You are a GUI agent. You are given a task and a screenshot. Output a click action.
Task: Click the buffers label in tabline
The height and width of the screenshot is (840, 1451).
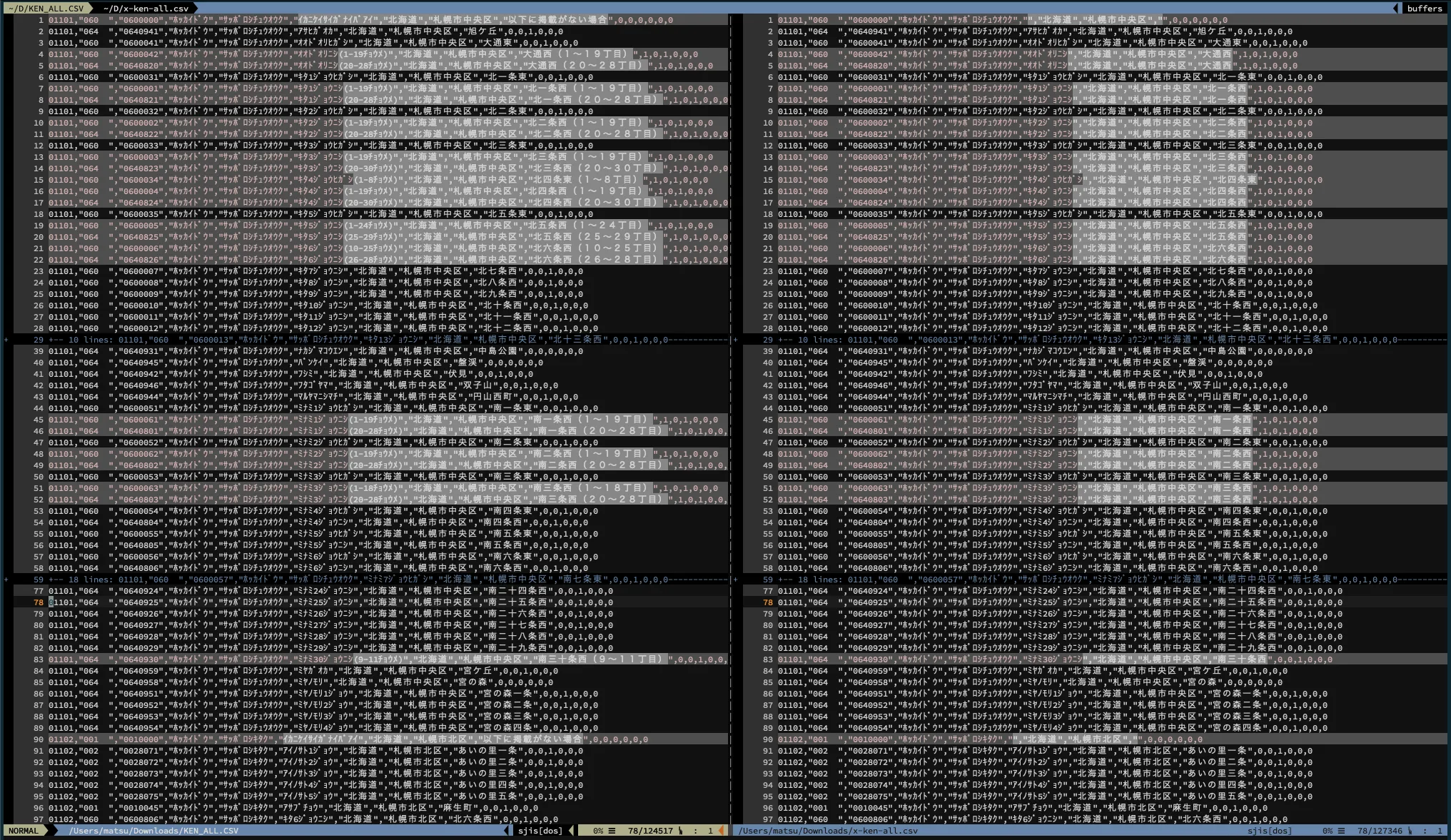pos(1424,8)
